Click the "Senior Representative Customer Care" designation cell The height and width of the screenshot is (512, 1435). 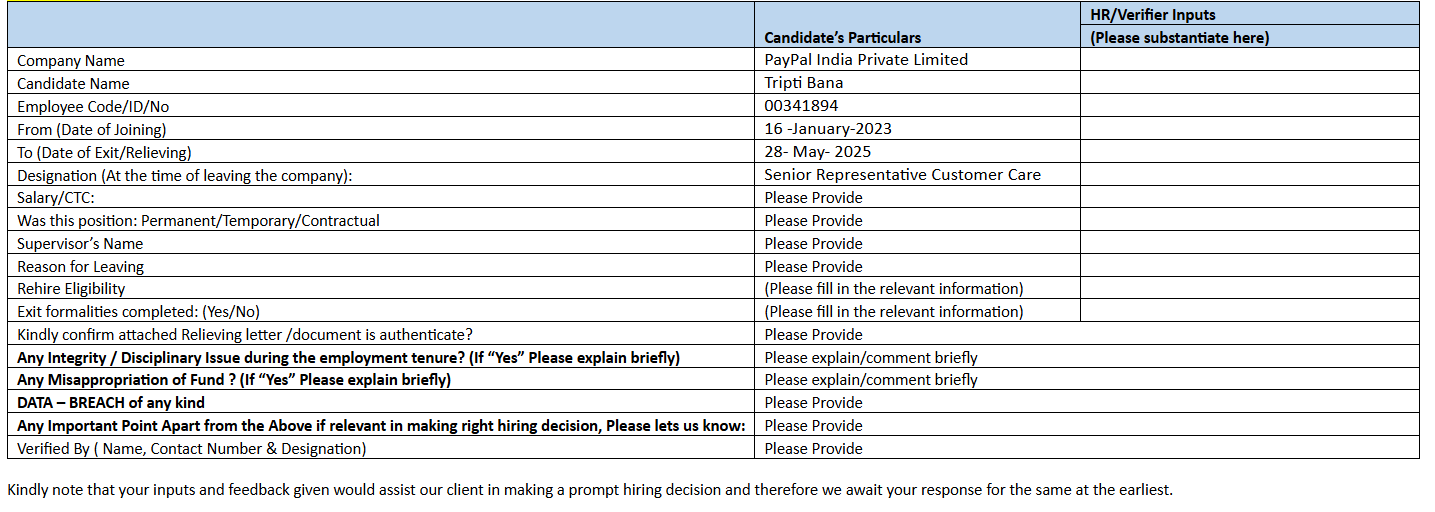coord(902,175)
